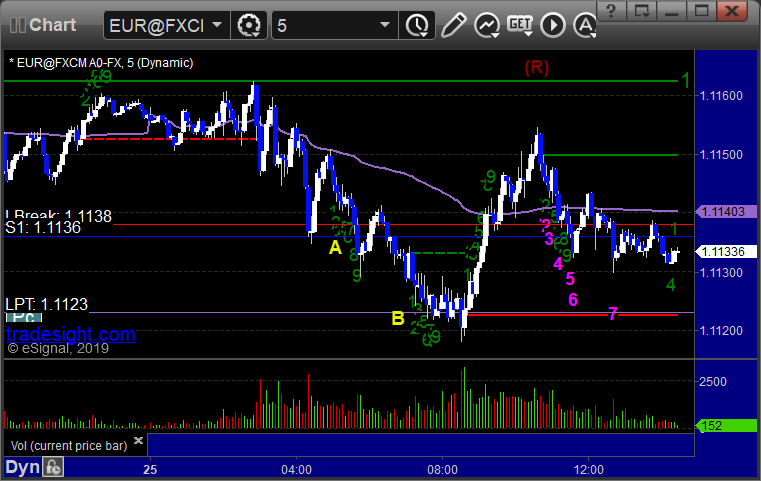
Task: Click the 1.11500 price axis label
Action: [721, 155]
